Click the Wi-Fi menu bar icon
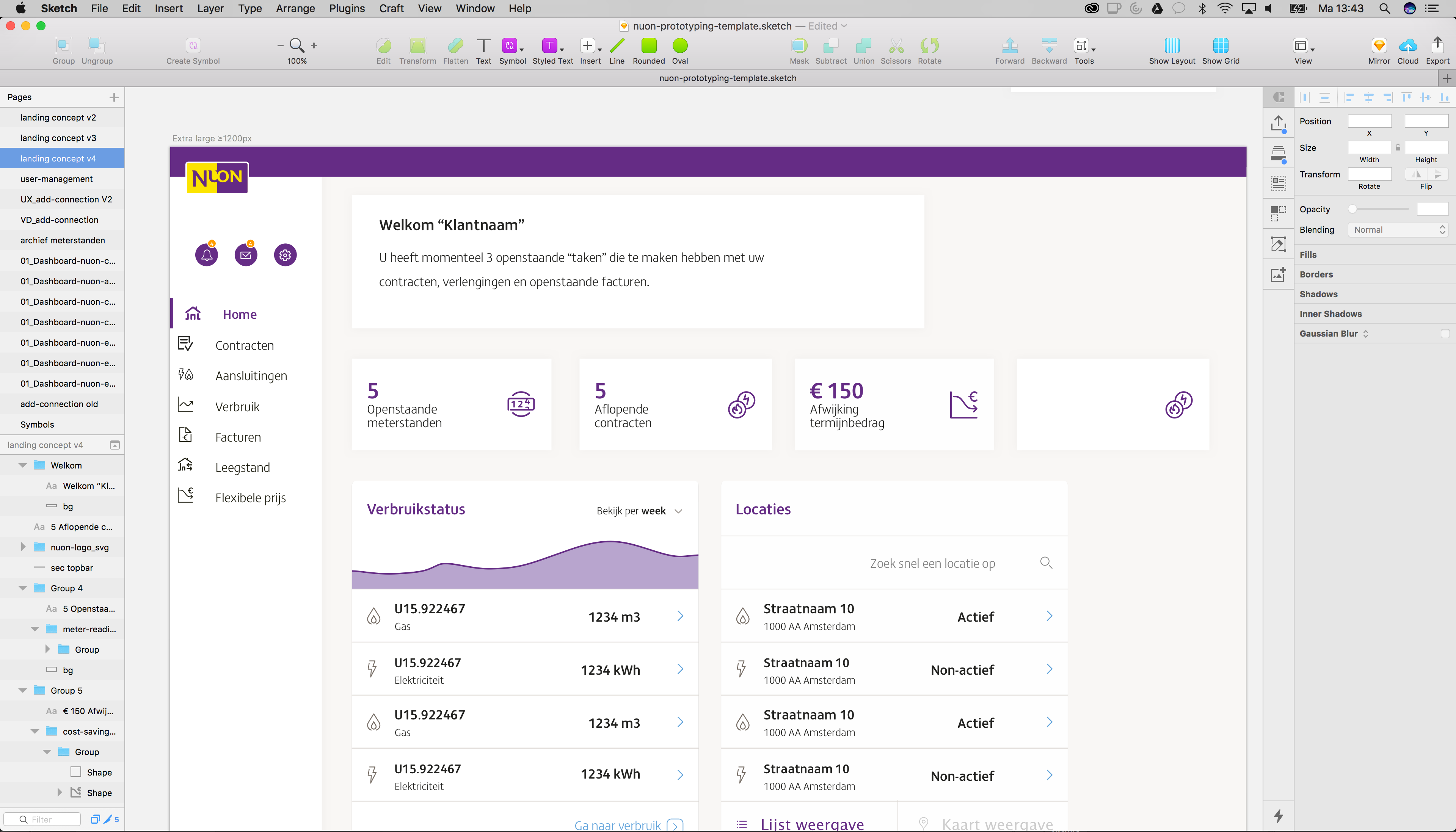Viewport: 1456px width, 832px height. pyautogui.click(x=1225, y=9)
